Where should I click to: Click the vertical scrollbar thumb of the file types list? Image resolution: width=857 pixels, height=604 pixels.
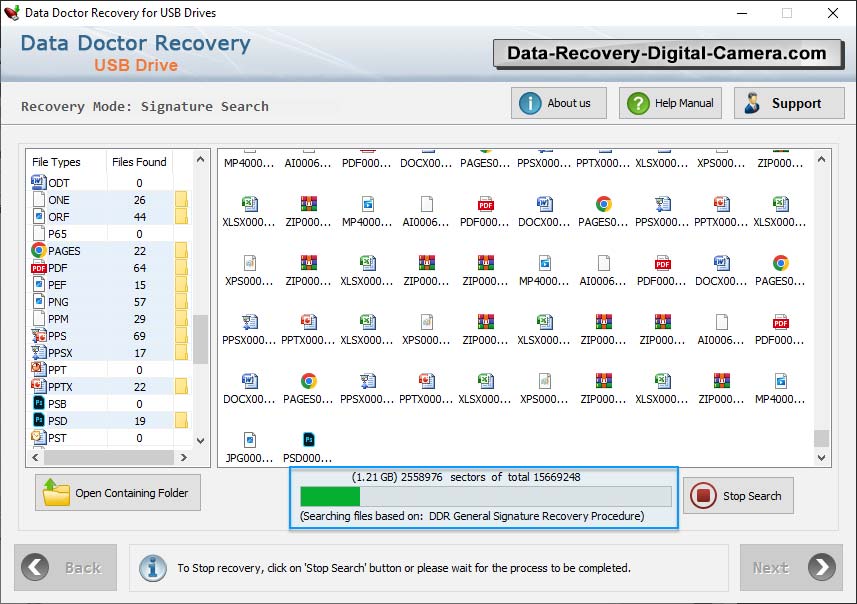201,339
